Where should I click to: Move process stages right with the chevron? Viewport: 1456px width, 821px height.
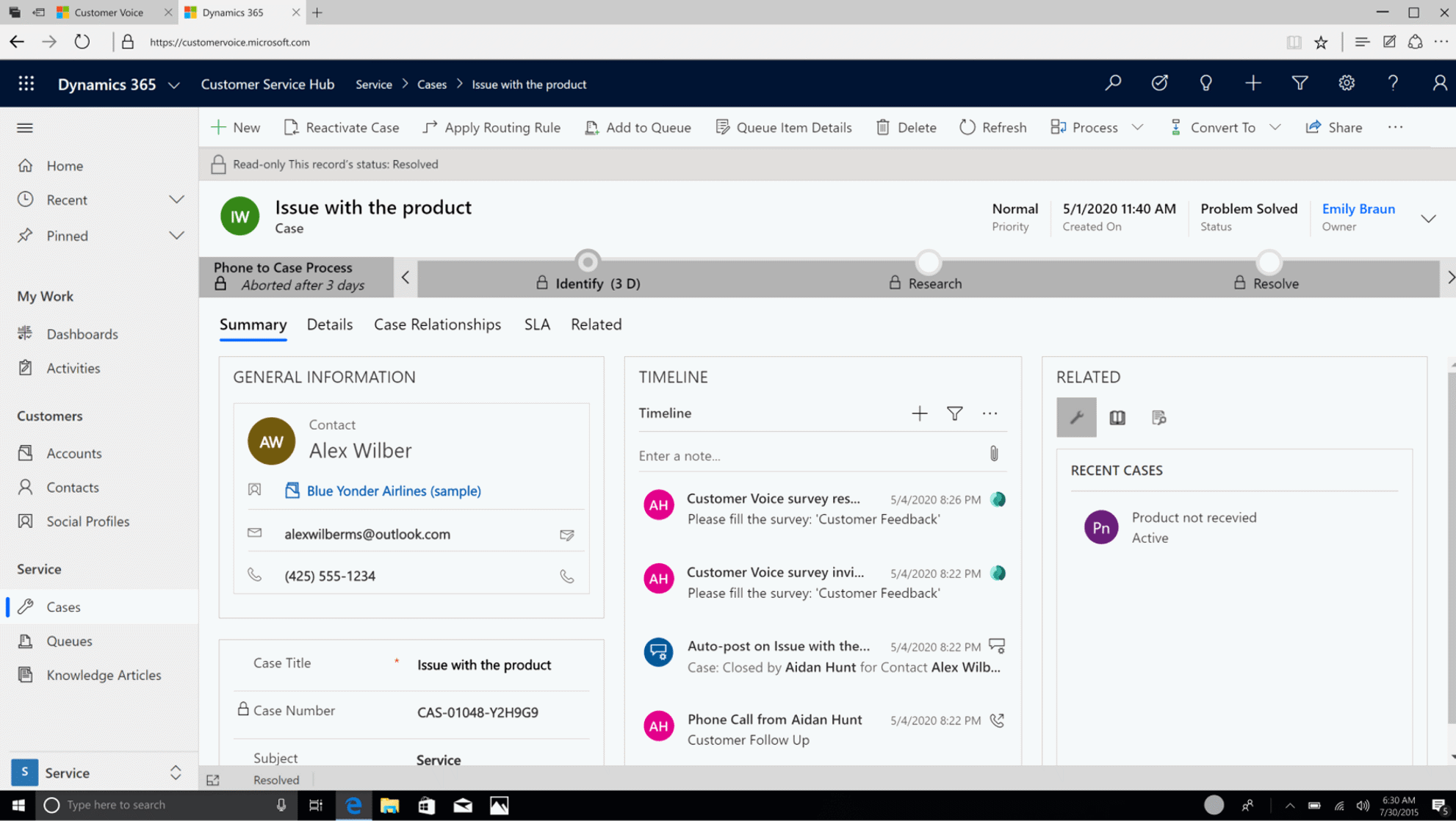tap(1449, 278)
